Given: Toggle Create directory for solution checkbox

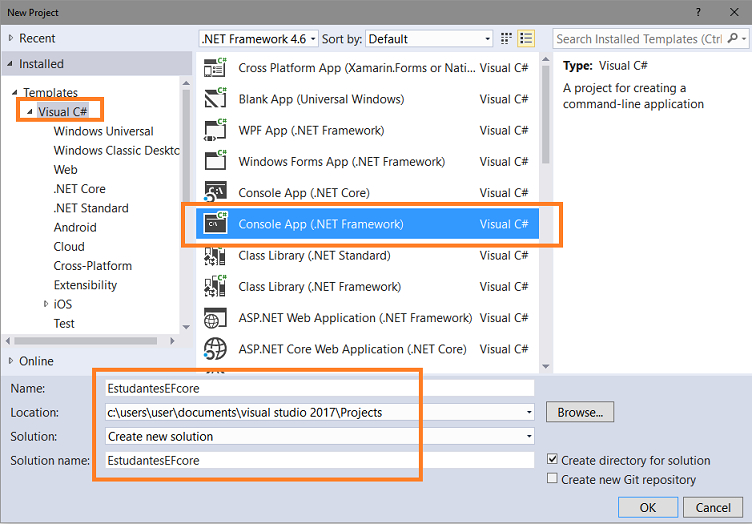Looking at the screenshot, I should click(552, 459).
